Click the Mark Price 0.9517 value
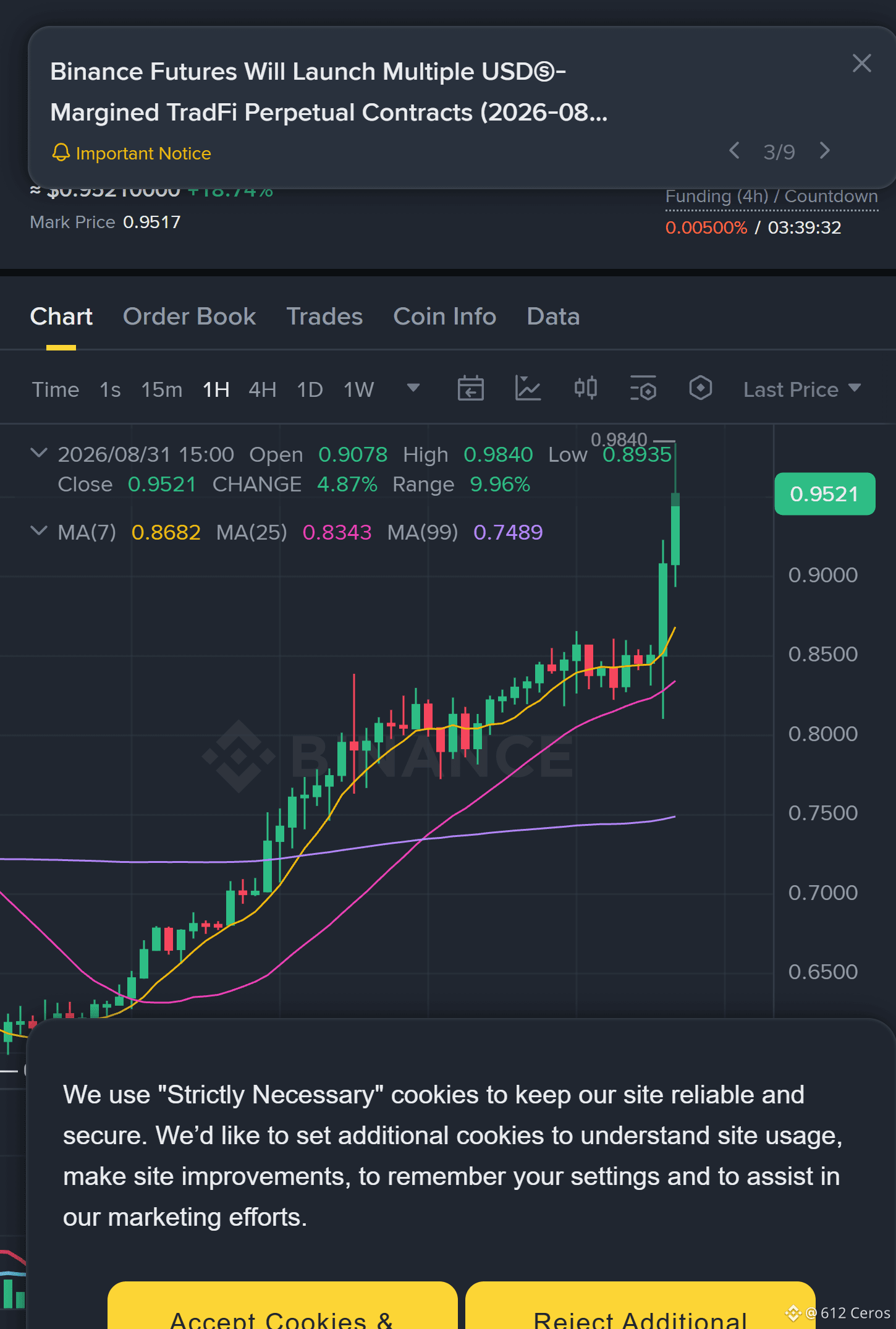Viewport: 896px width, 1329px height. [x=152, y=222]
